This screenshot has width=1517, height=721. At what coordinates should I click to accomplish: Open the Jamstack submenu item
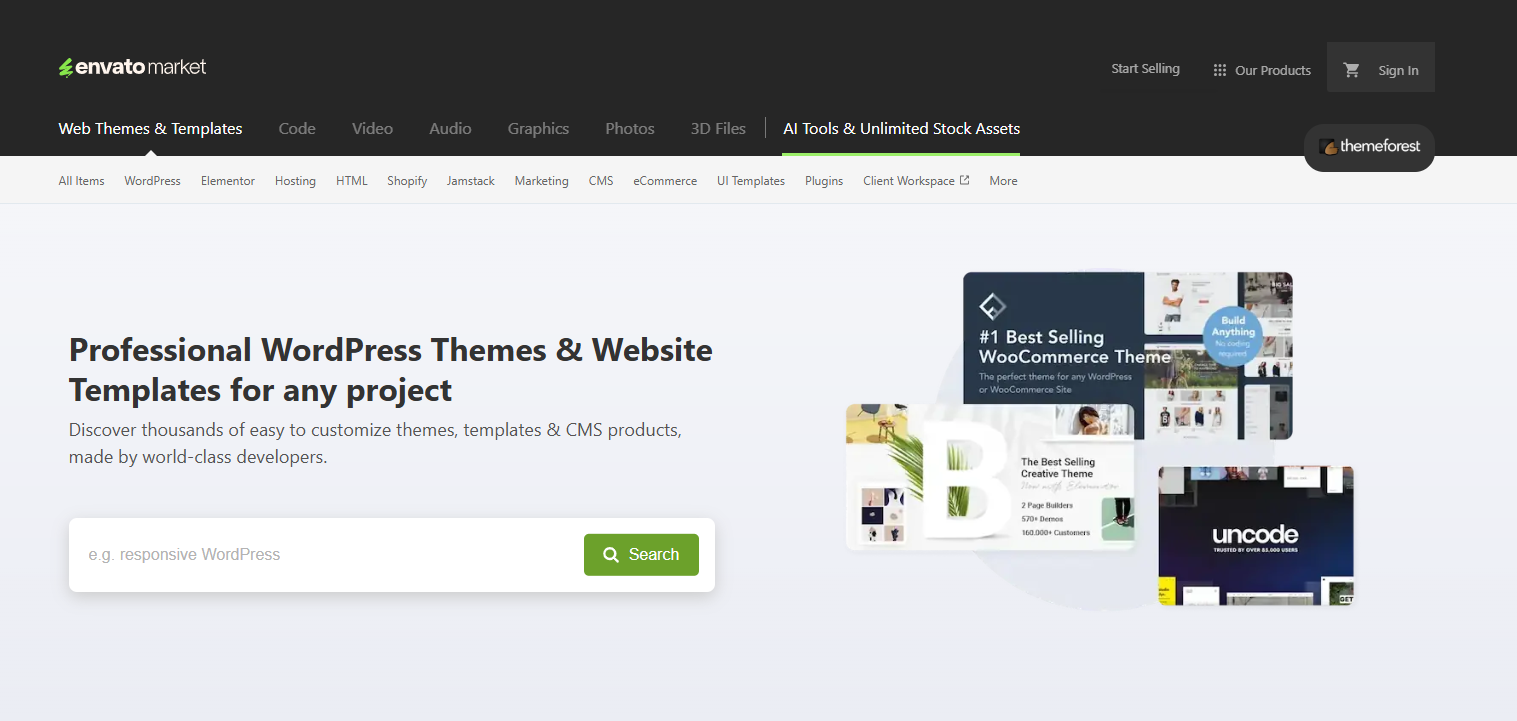point(471,181)
